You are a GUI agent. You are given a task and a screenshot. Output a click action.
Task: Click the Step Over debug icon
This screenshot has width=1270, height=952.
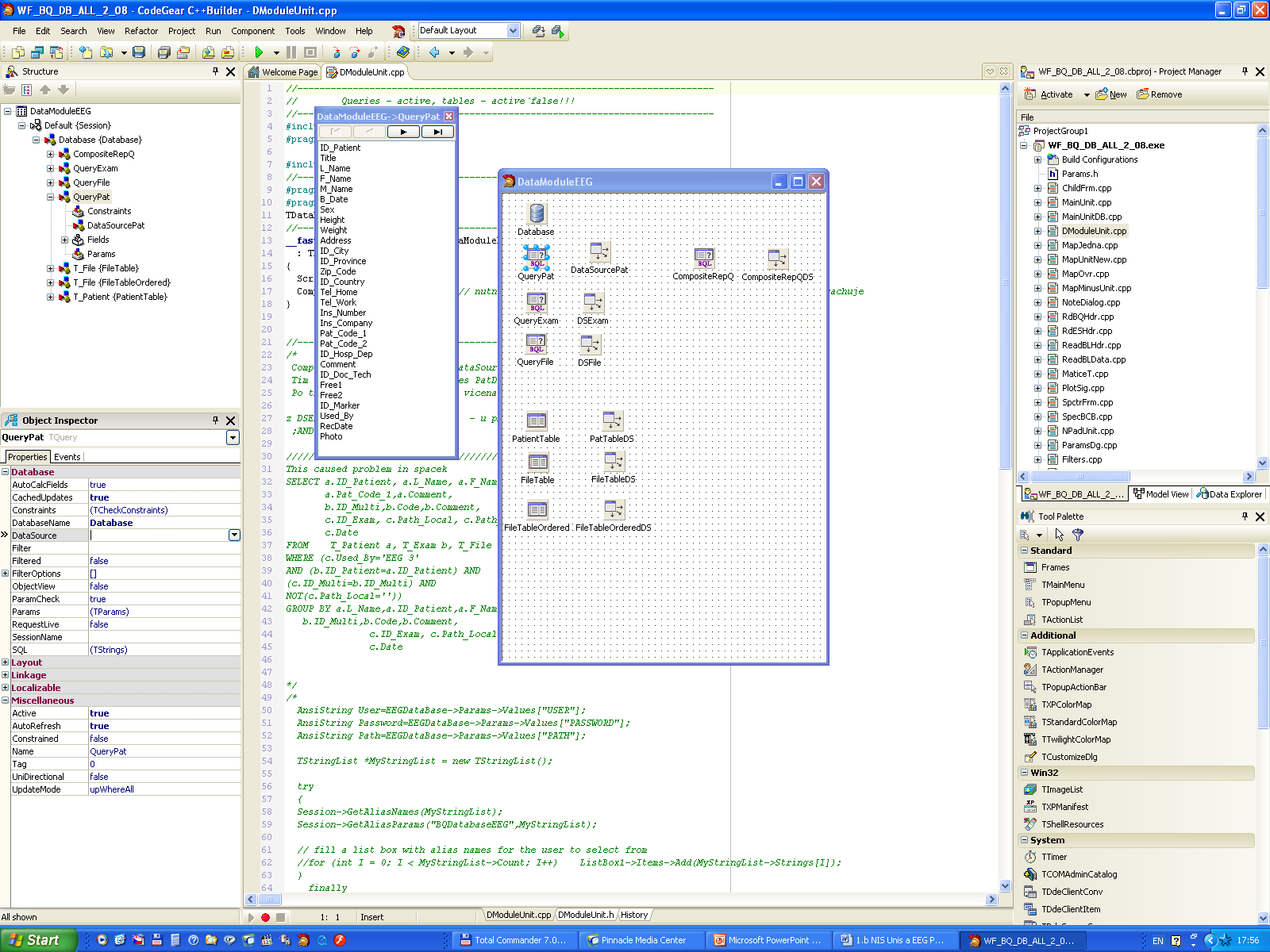tap(354, 52)
